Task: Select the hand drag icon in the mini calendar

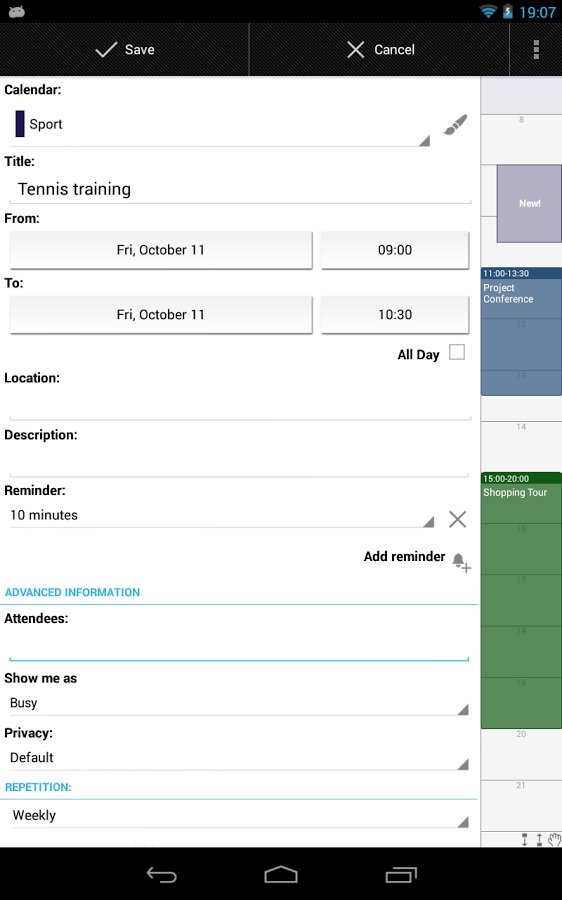Action: (554, 840)
